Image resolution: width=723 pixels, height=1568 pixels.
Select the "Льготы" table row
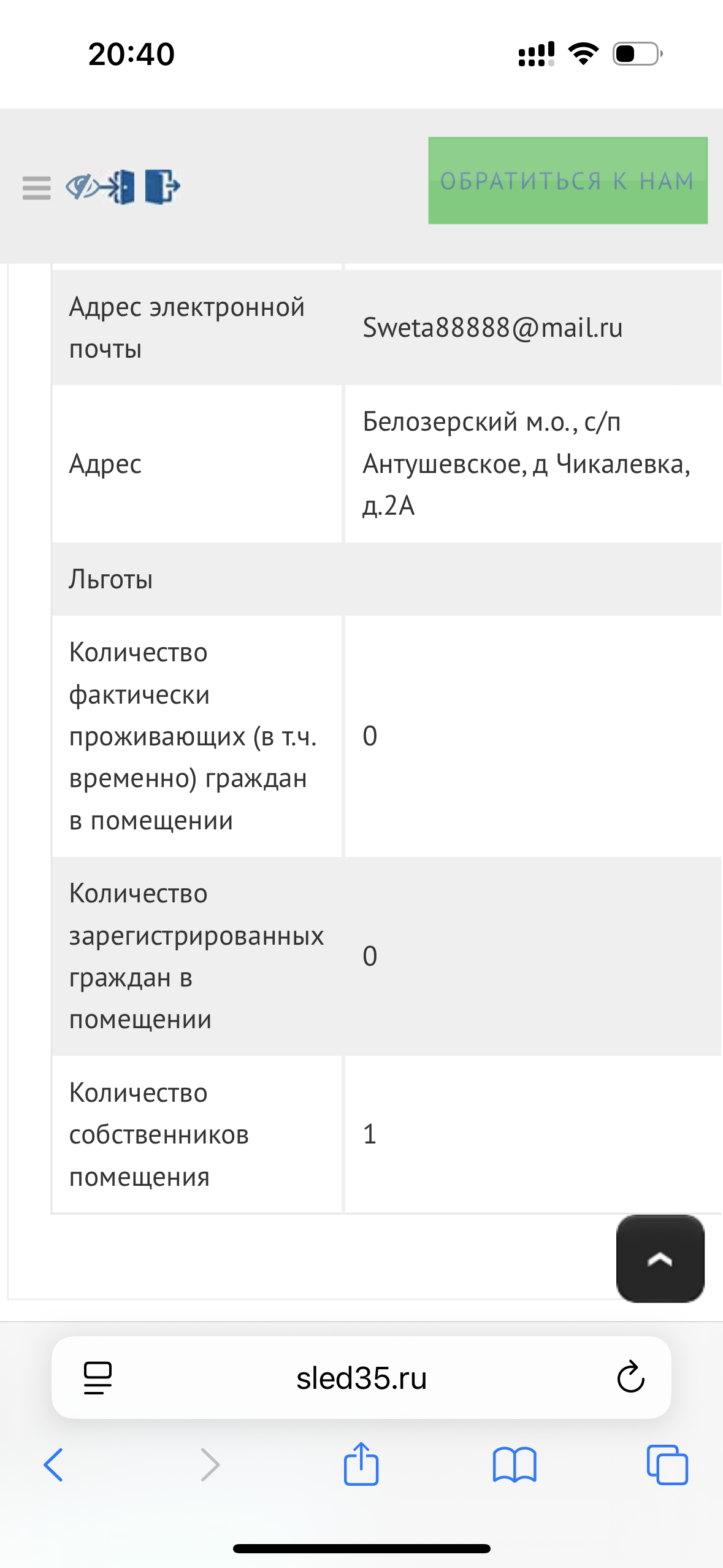[x=386, y=579]
